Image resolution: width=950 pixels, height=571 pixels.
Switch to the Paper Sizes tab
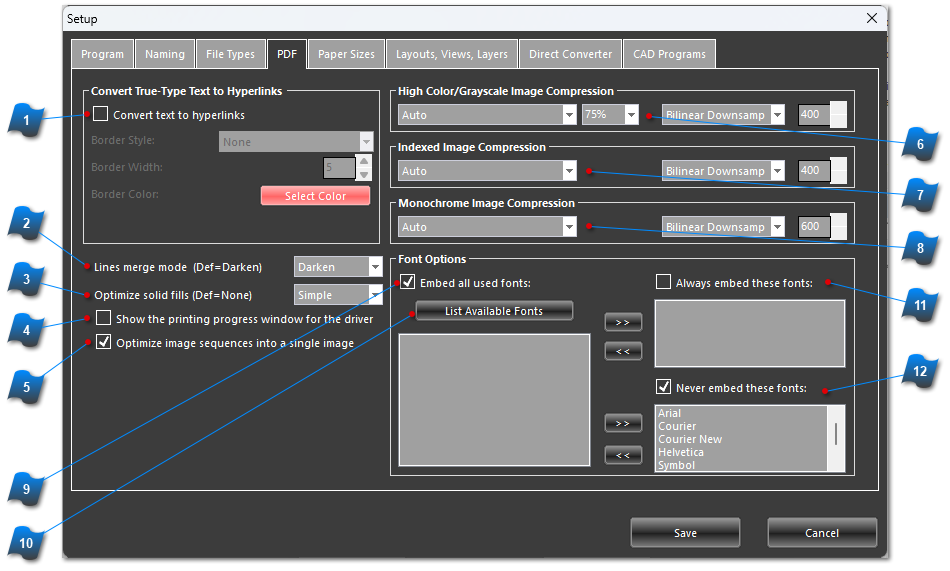[346, 54]
